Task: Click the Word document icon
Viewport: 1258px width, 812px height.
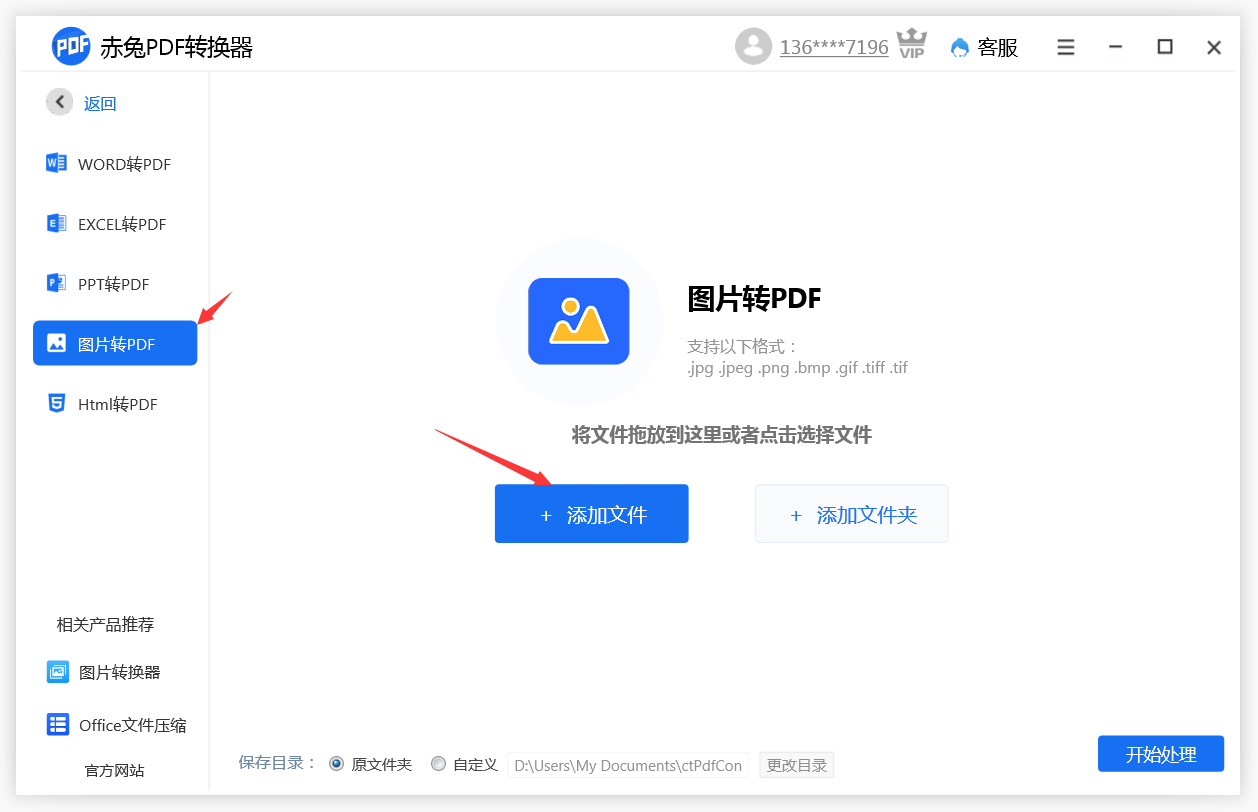Action: tap(57, 163)
